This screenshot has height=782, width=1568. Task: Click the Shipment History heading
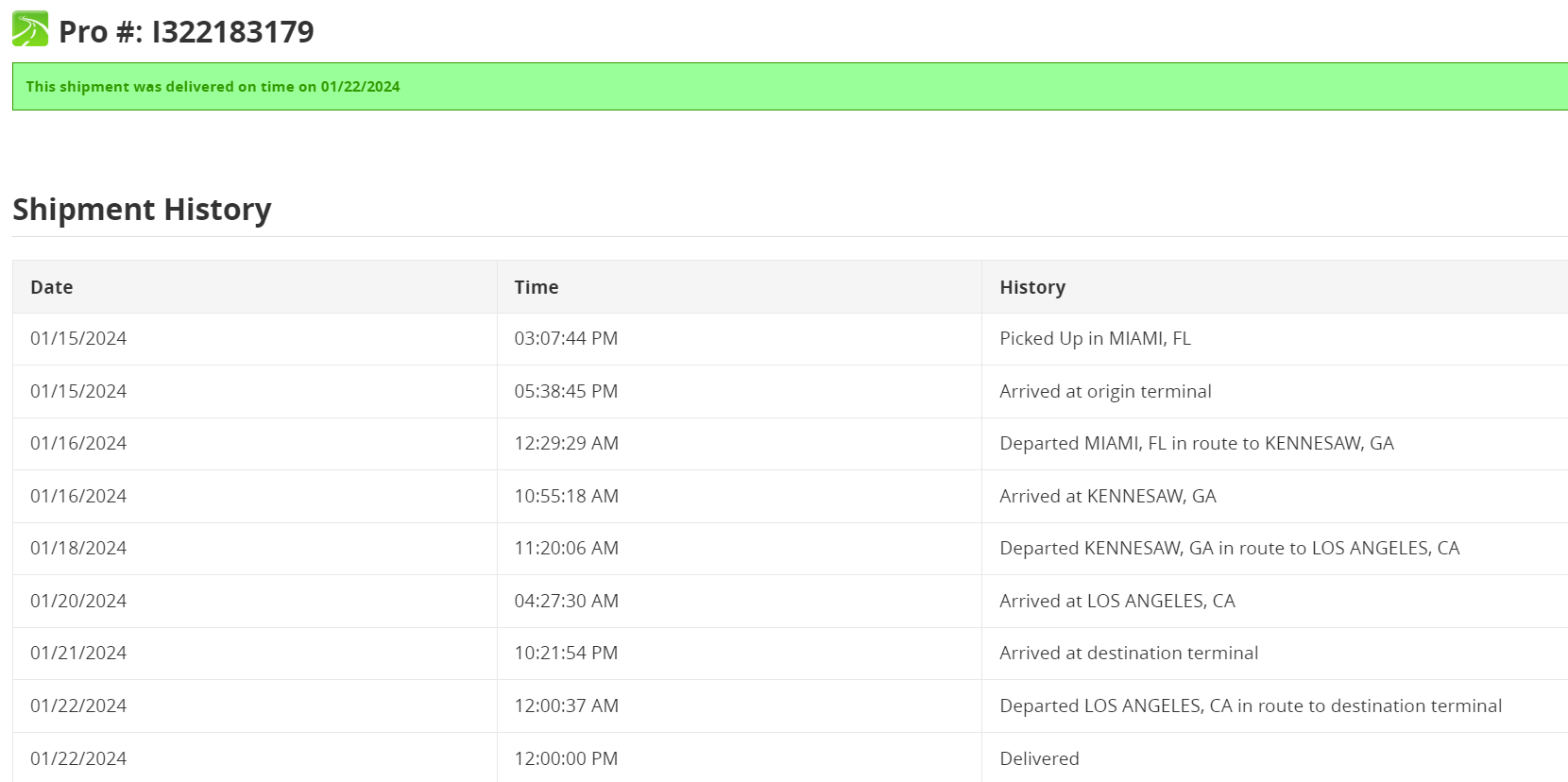coord(142,209)
